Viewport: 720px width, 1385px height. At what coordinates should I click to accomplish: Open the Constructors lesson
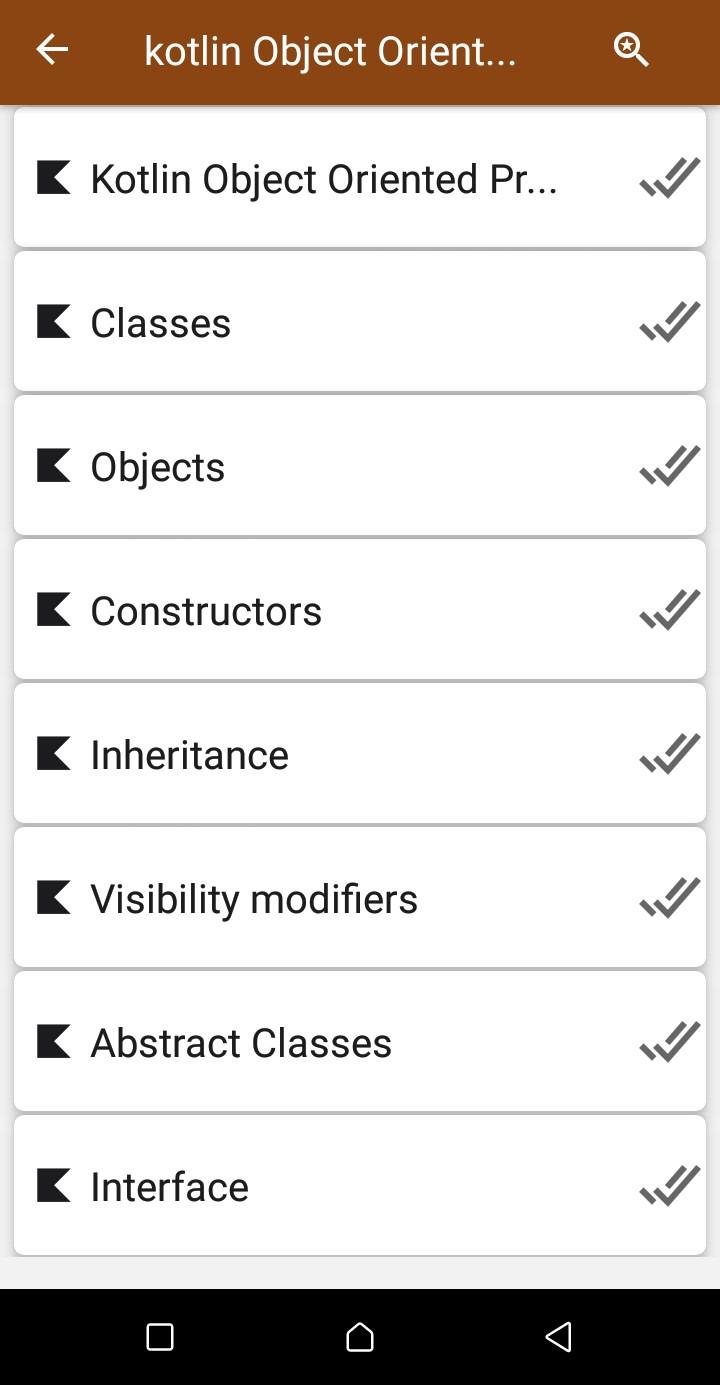click(360, 610)
